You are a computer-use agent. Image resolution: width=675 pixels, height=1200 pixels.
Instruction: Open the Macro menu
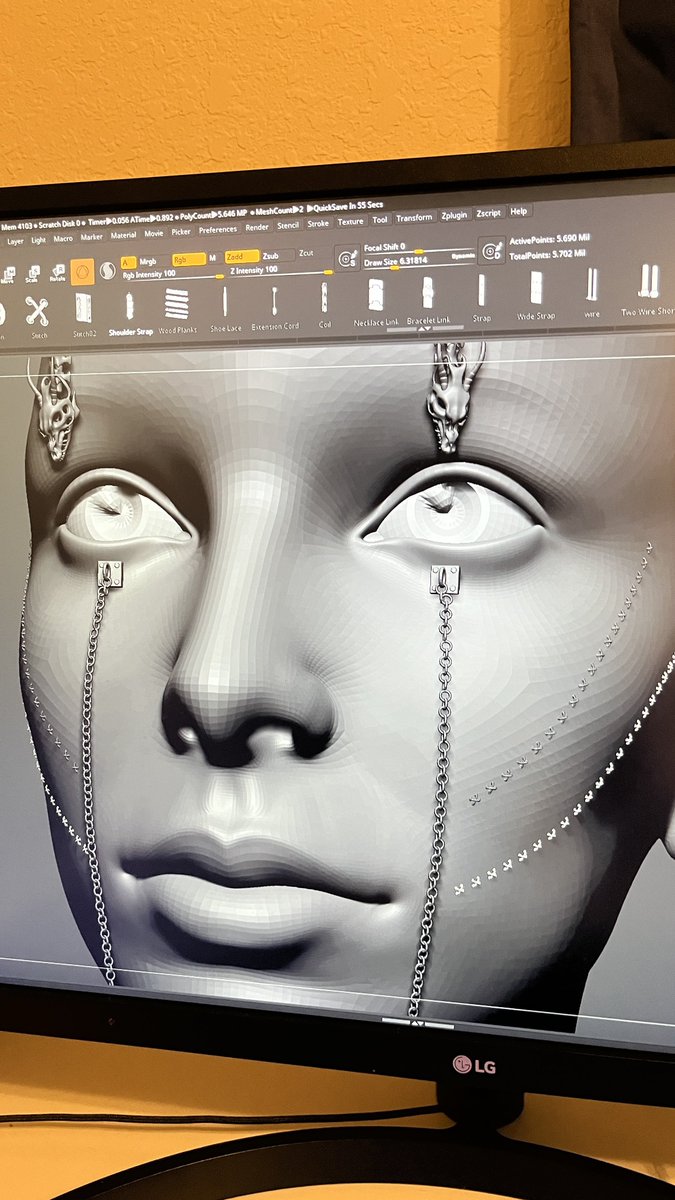coord(63,238)
